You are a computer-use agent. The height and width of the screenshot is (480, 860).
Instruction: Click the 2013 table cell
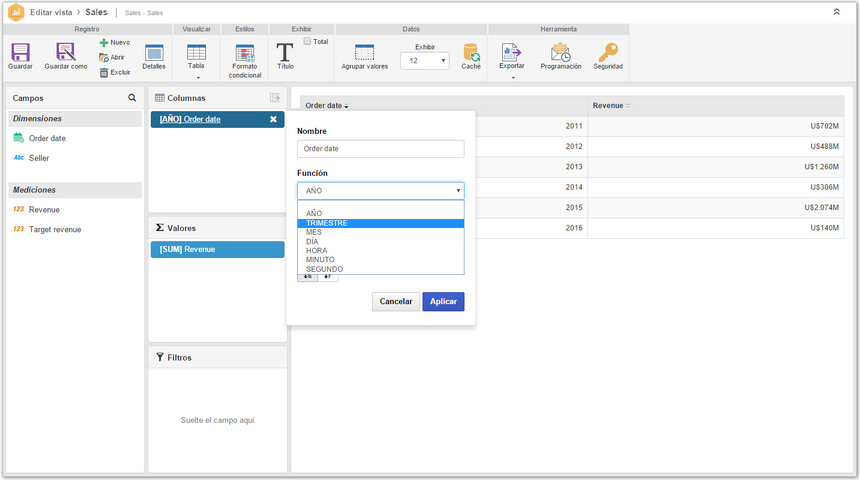574,167
